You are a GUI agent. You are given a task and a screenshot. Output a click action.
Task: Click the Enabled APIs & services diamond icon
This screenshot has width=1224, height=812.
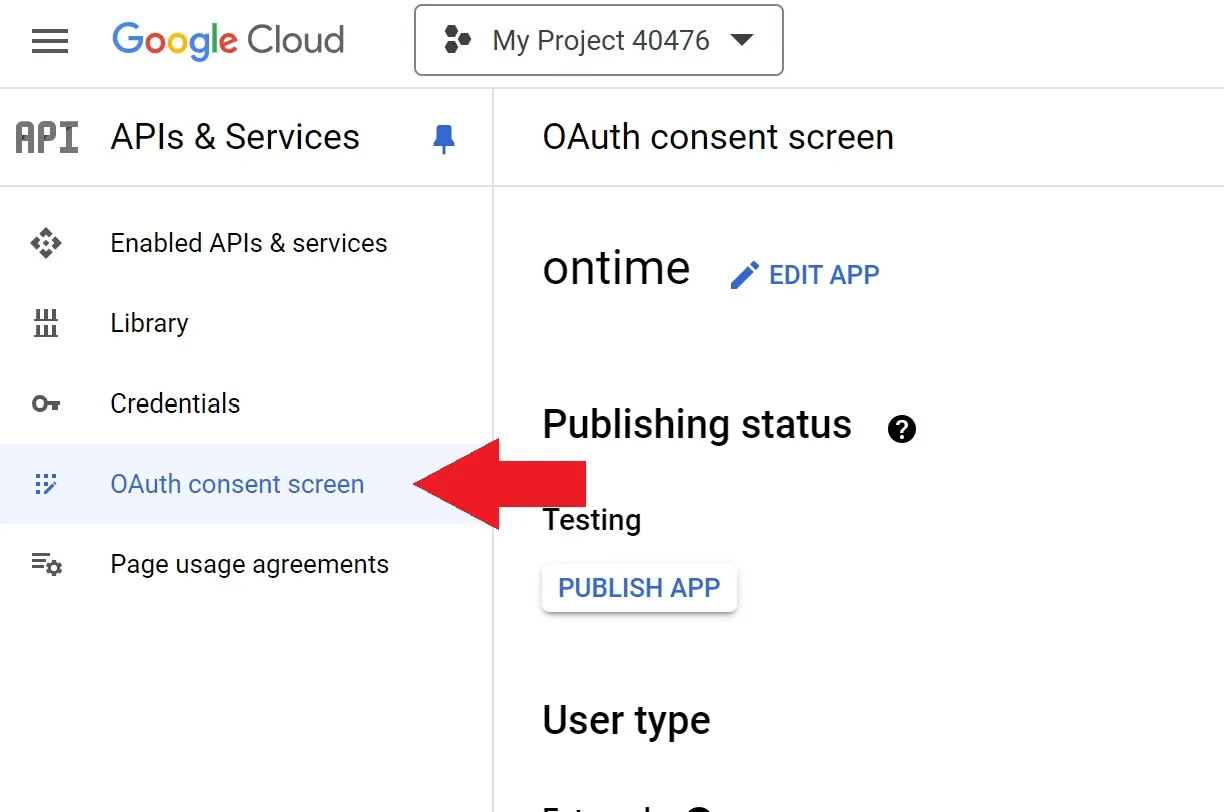pyautogui.click(x=46, y=243)
